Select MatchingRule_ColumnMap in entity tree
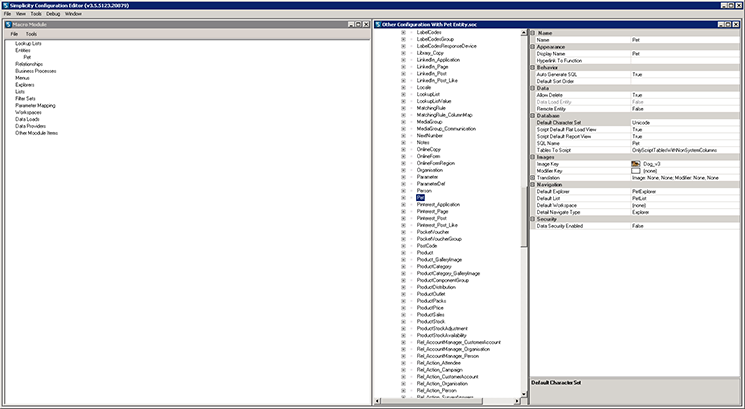 [x=444, y=115]
